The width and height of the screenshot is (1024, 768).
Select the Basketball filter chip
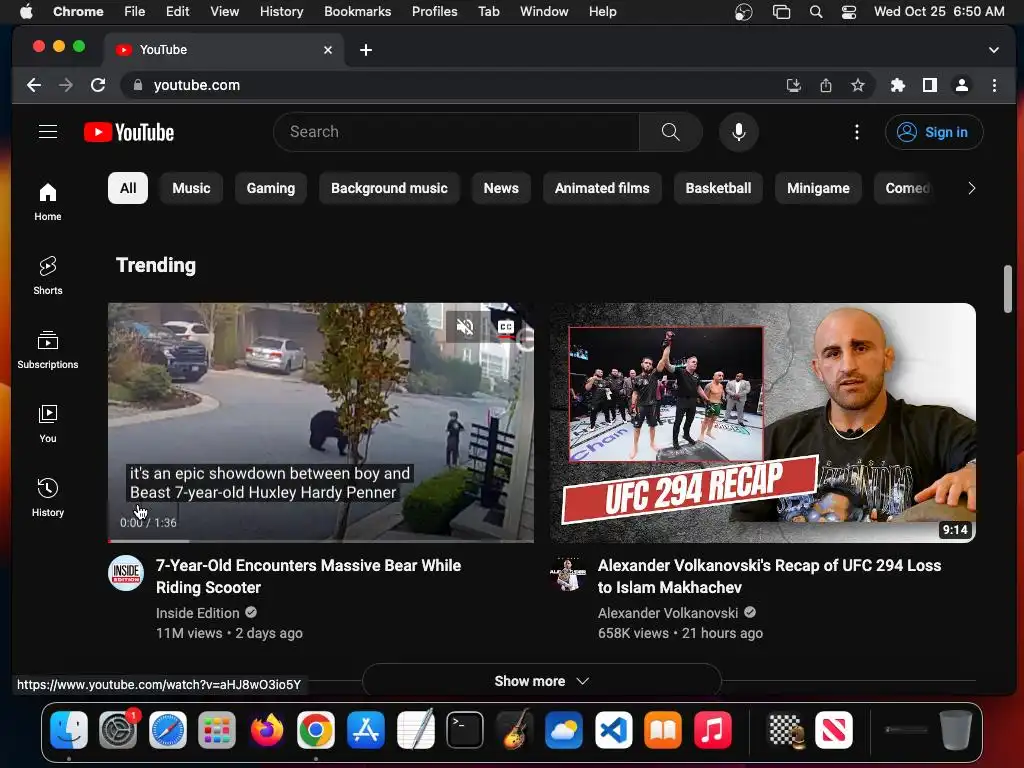point(718,188)
